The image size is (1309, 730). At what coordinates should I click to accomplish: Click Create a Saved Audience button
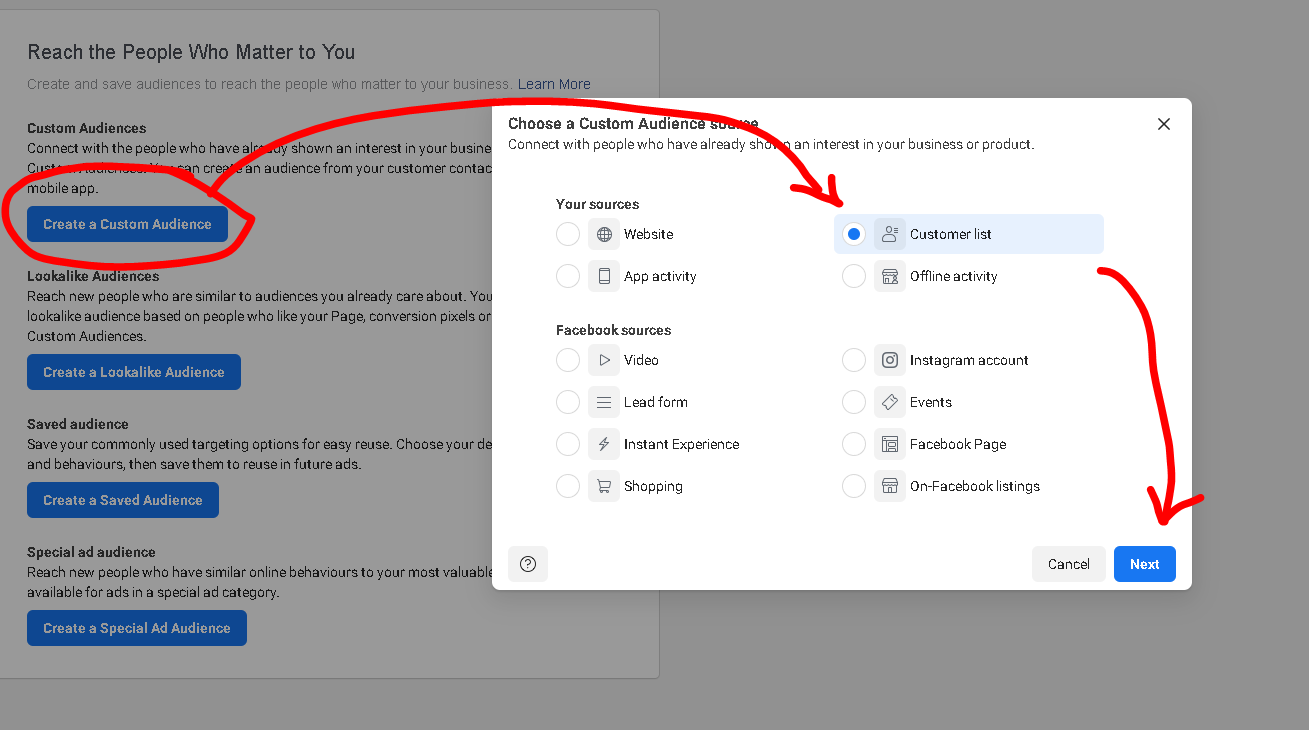[123, 500]
